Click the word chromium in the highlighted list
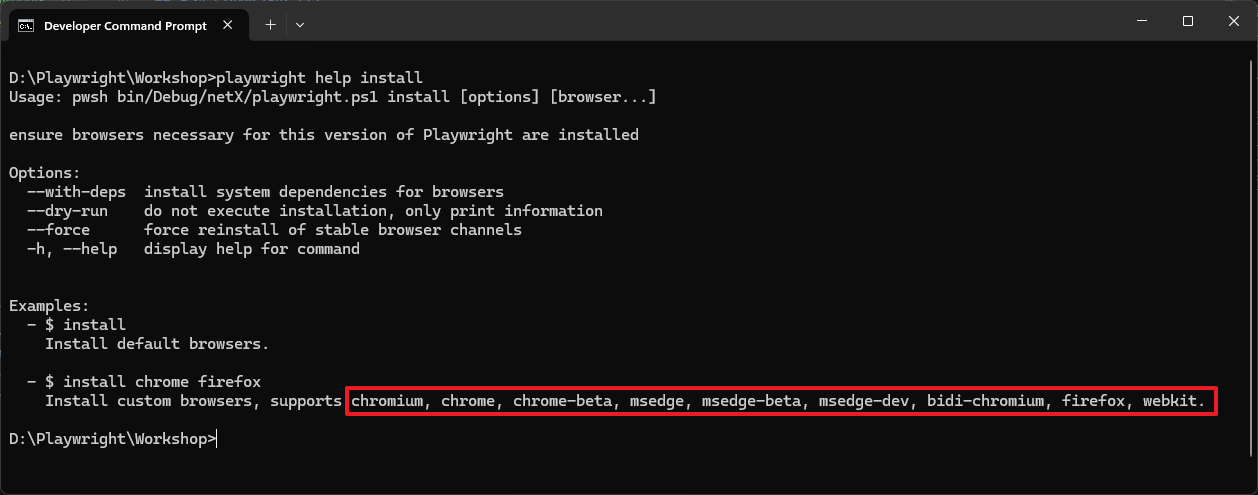Viewport: 1258px width, 495px height. pyautogui.click(x=387, y=401)
